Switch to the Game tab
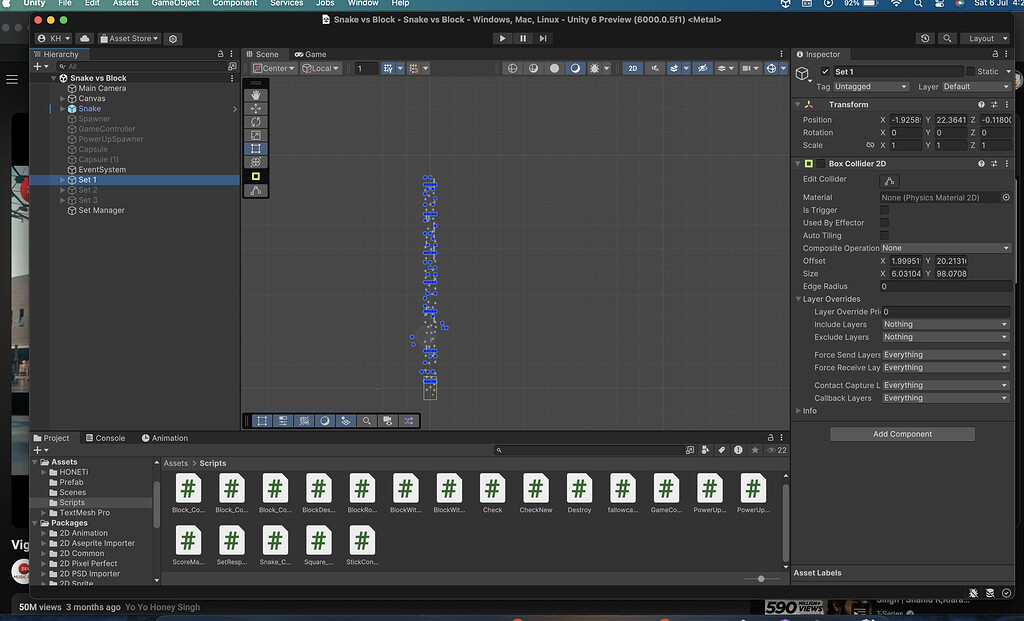Viewport: 1024px width, 621px height. [309, 54]
